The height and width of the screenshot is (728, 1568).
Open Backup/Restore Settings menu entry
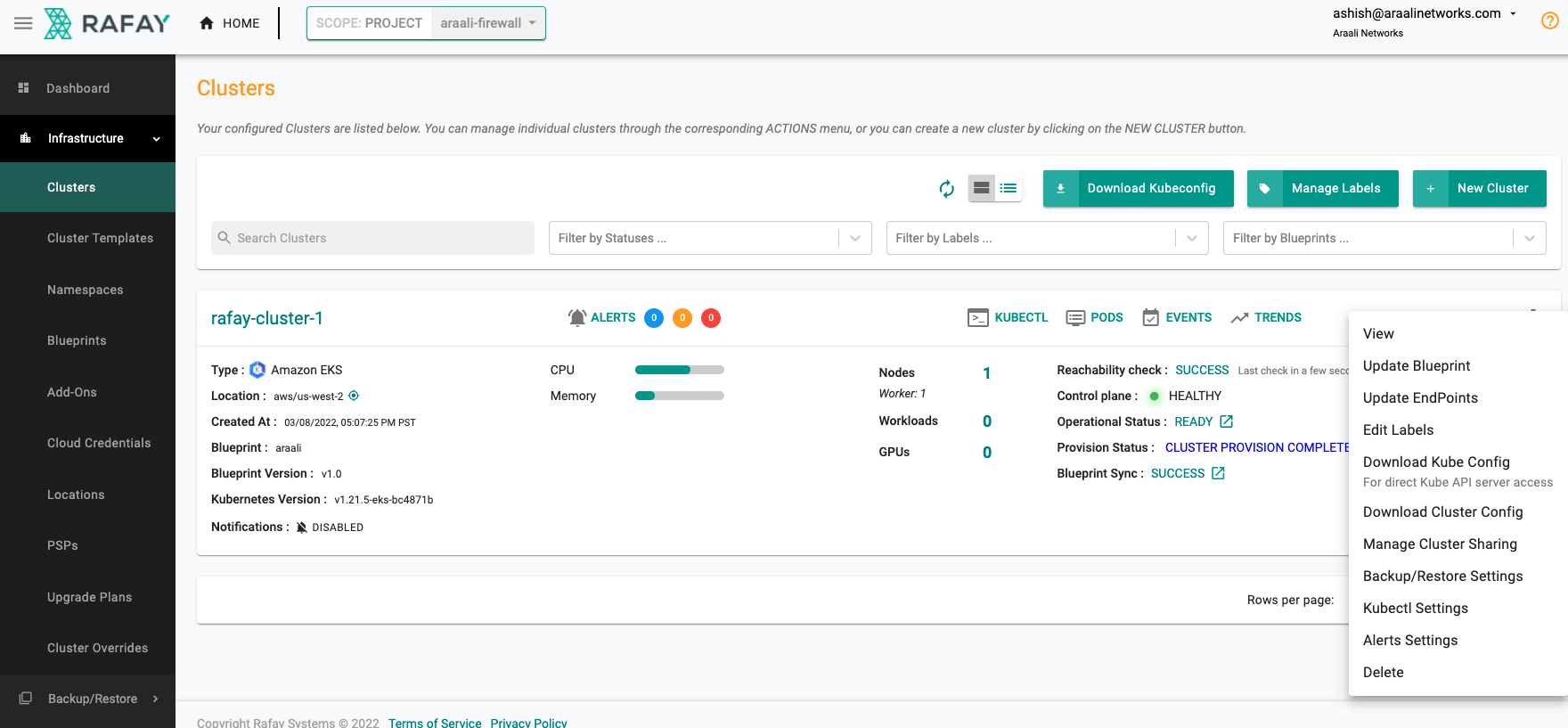point(1458,576)
